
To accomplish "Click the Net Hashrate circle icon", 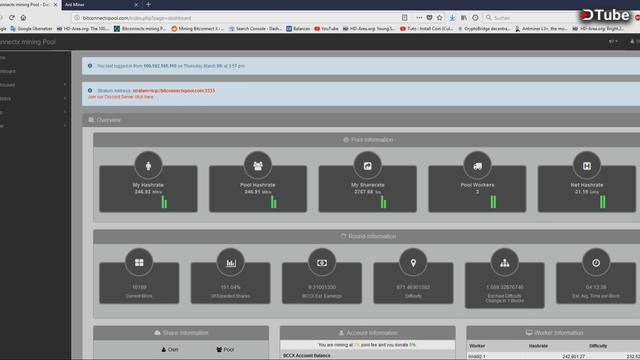I will tap(587, 165).
